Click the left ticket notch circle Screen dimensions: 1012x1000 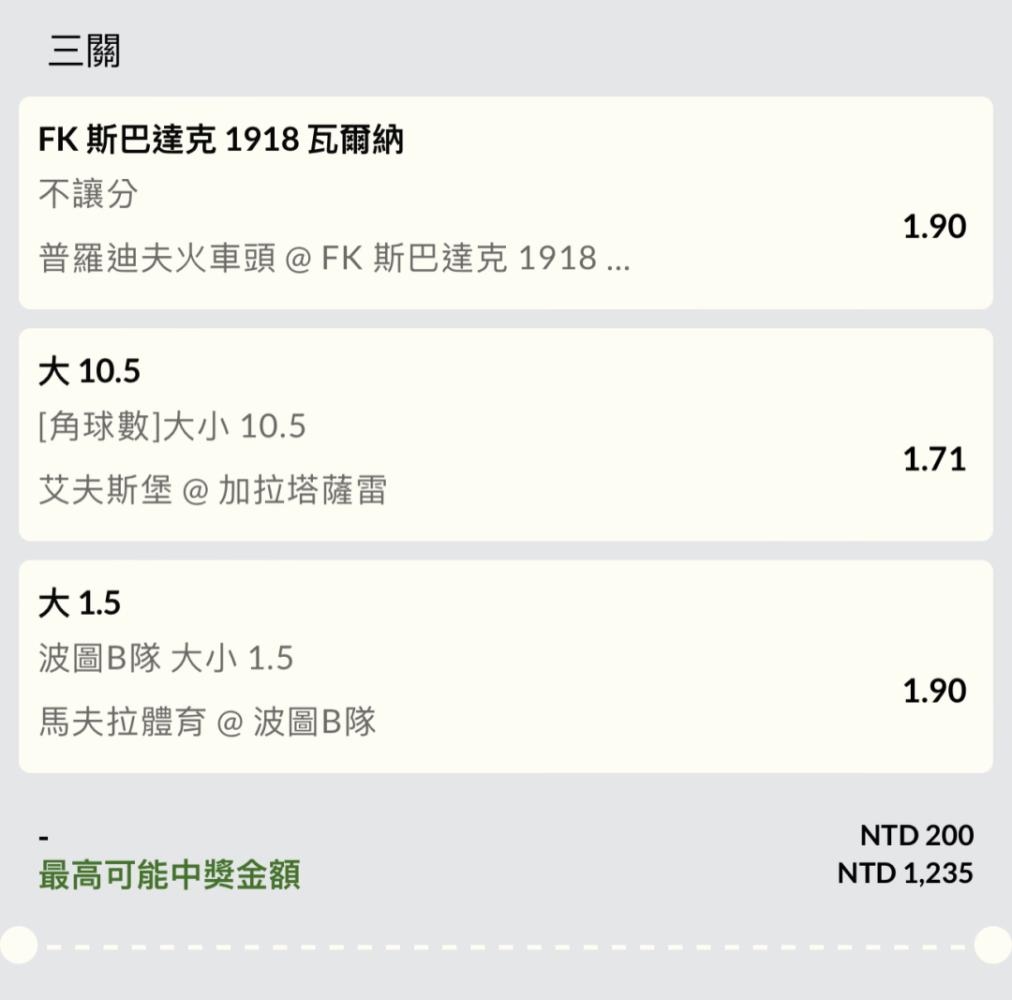pos(18,945)
